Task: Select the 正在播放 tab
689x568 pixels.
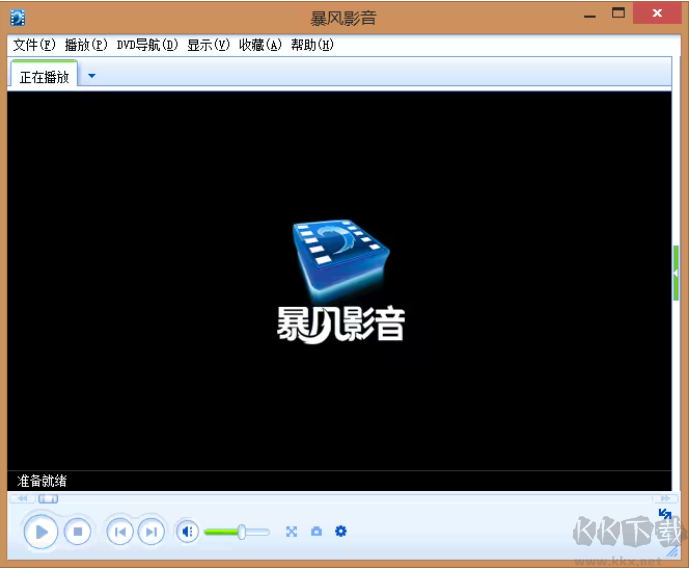Action: tap(44, 76)
